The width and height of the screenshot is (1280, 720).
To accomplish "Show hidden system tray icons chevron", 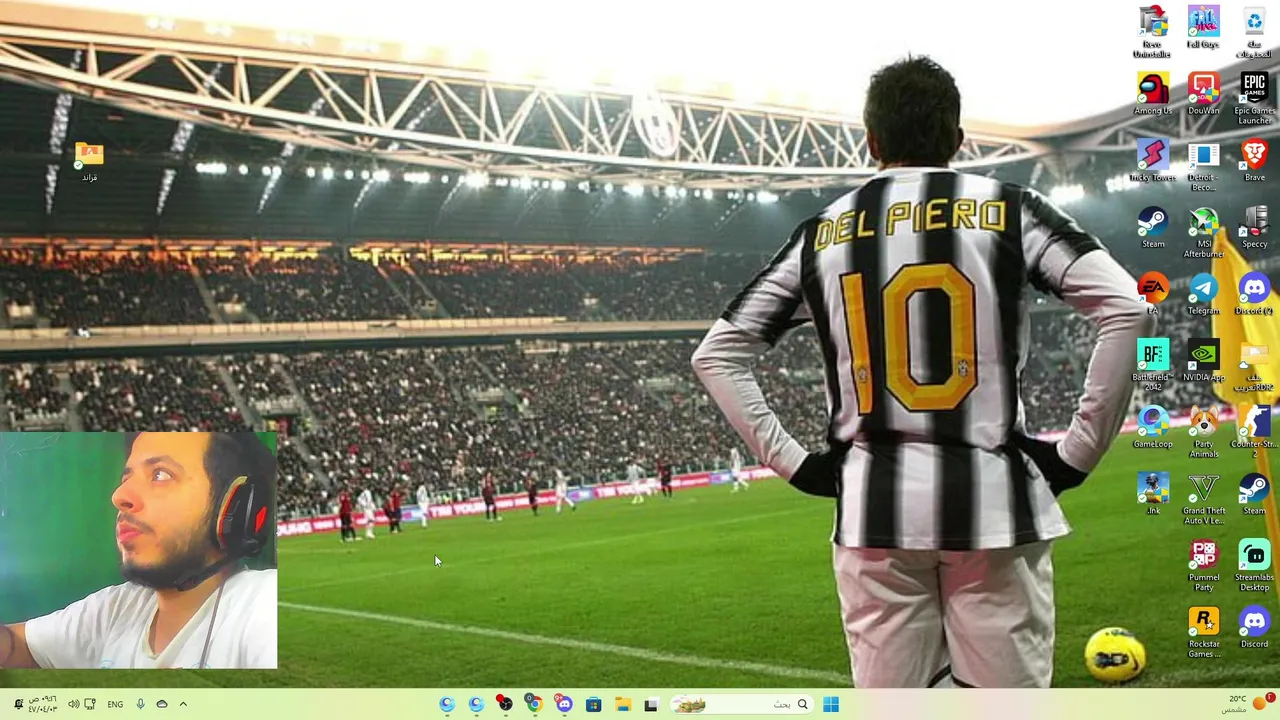I will click(183, 704).
